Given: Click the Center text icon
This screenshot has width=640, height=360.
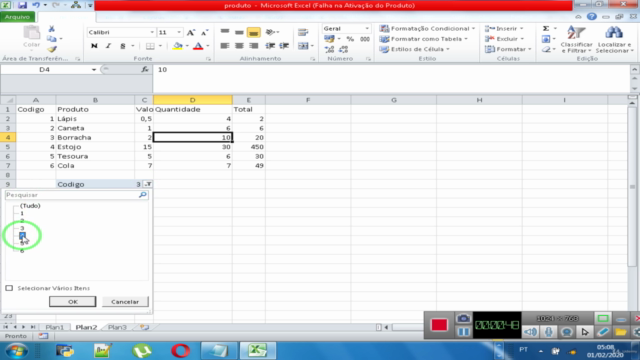Looking at the screenshot, I should (239, 46).
